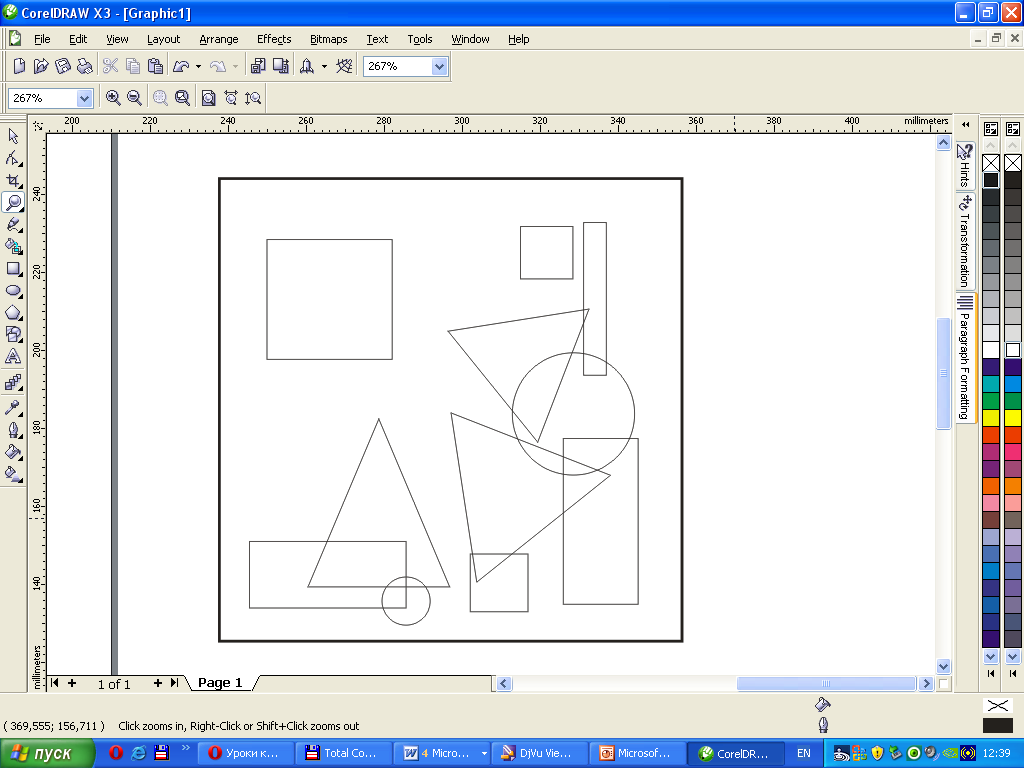Create a new document with New icon
Image resolution: width=1024 pixels, height=768 pixels.
tap(20, 66)
